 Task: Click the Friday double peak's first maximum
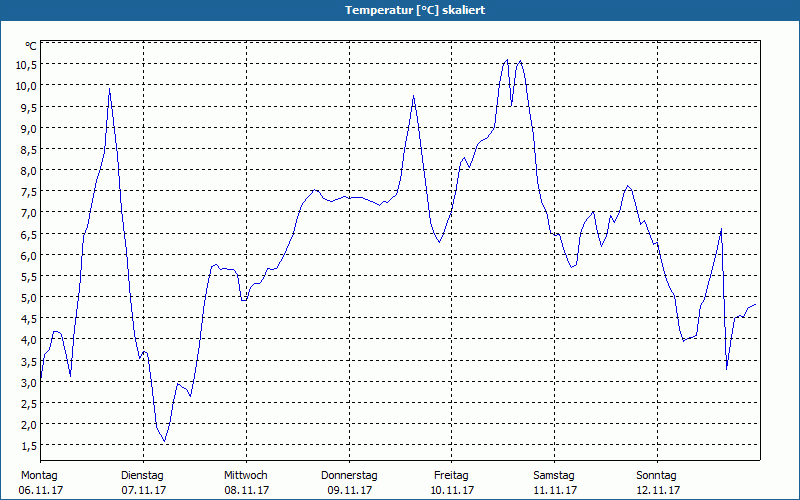[x=507, y=60]
